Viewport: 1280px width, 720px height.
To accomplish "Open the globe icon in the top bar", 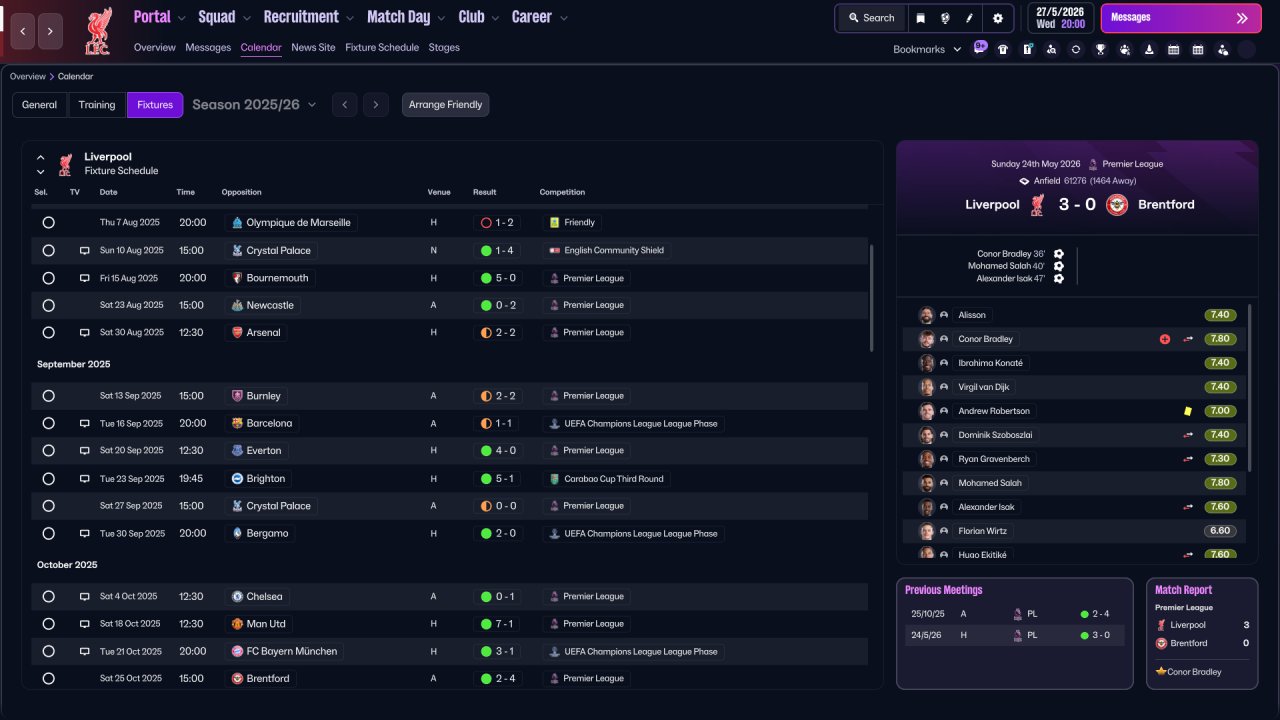I will click(945, 18).
